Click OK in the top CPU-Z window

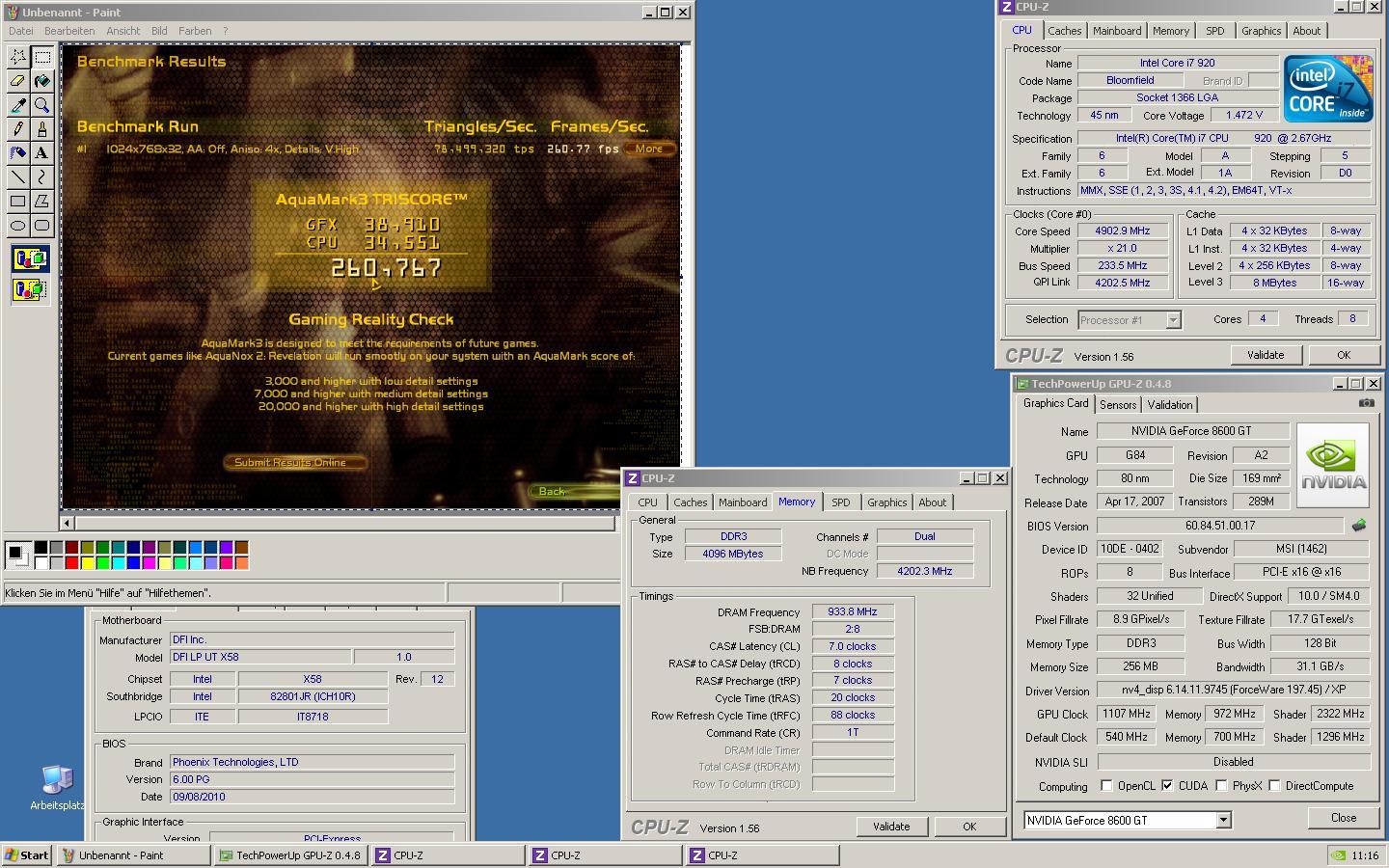(x=1344, y=355)
